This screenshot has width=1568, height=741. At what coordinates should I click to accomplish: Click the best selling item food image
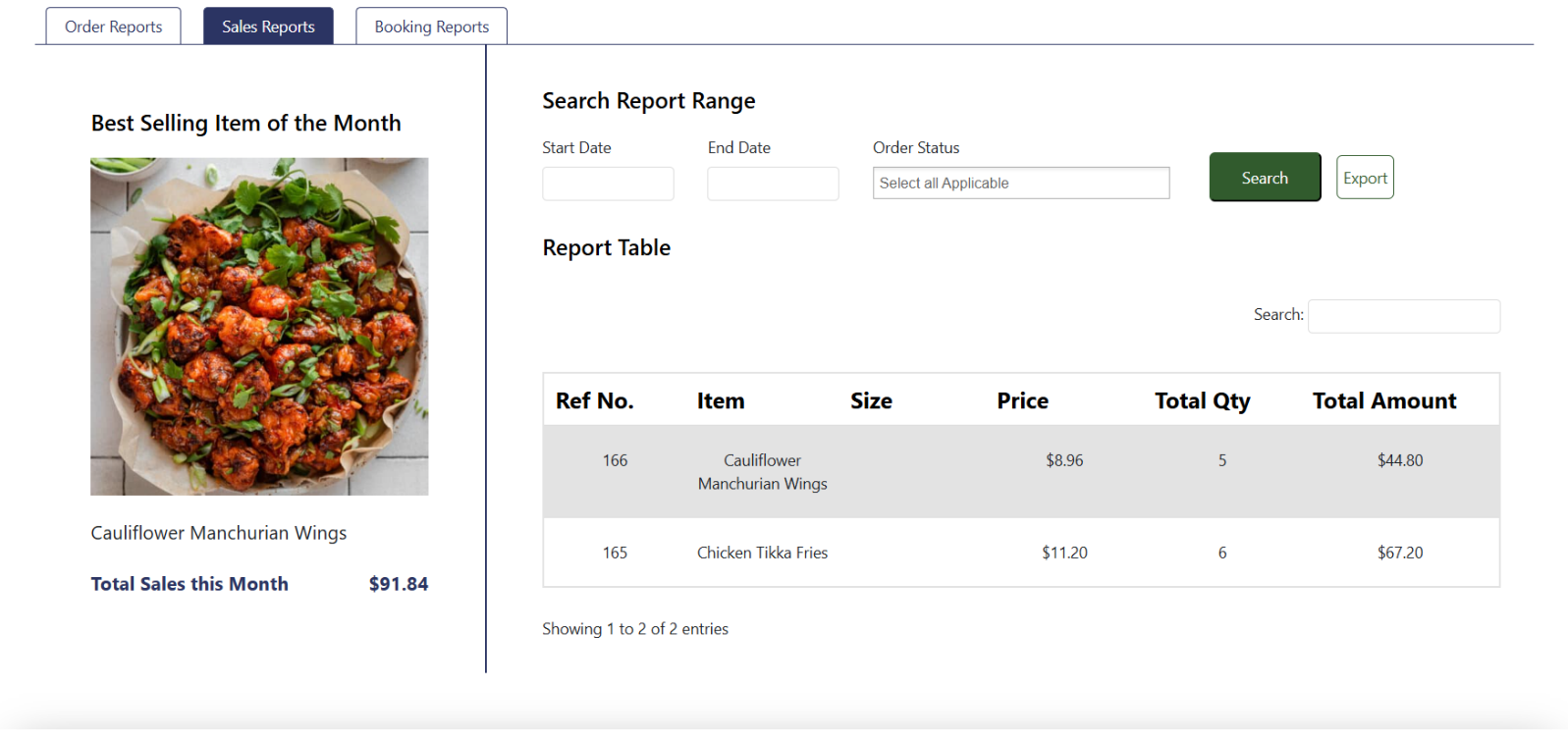click(x=259, y=326)
